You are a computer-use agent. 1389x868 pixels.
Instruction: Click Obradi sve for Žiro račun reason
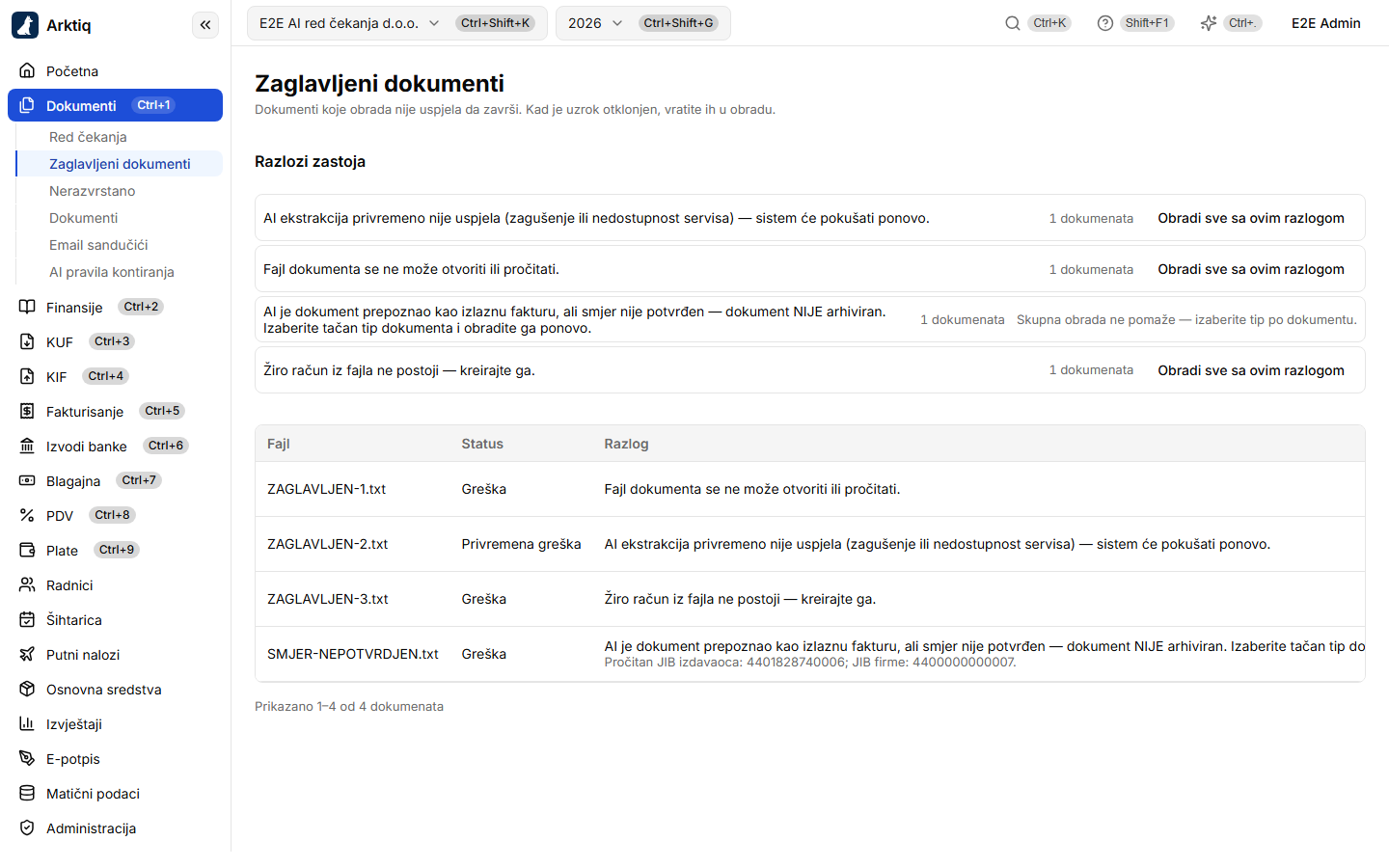pos(1250,370)
